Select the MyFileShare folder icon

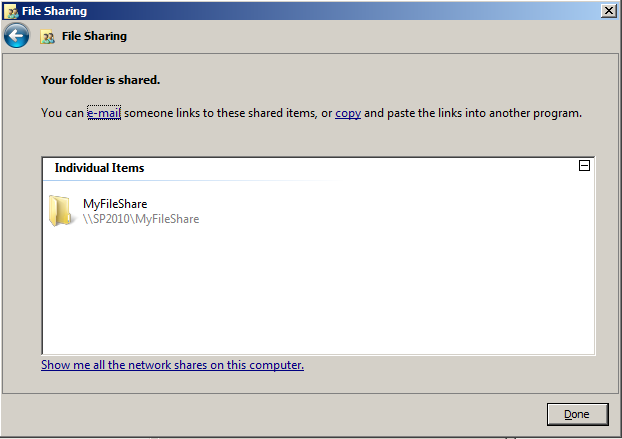pos(60,211)
